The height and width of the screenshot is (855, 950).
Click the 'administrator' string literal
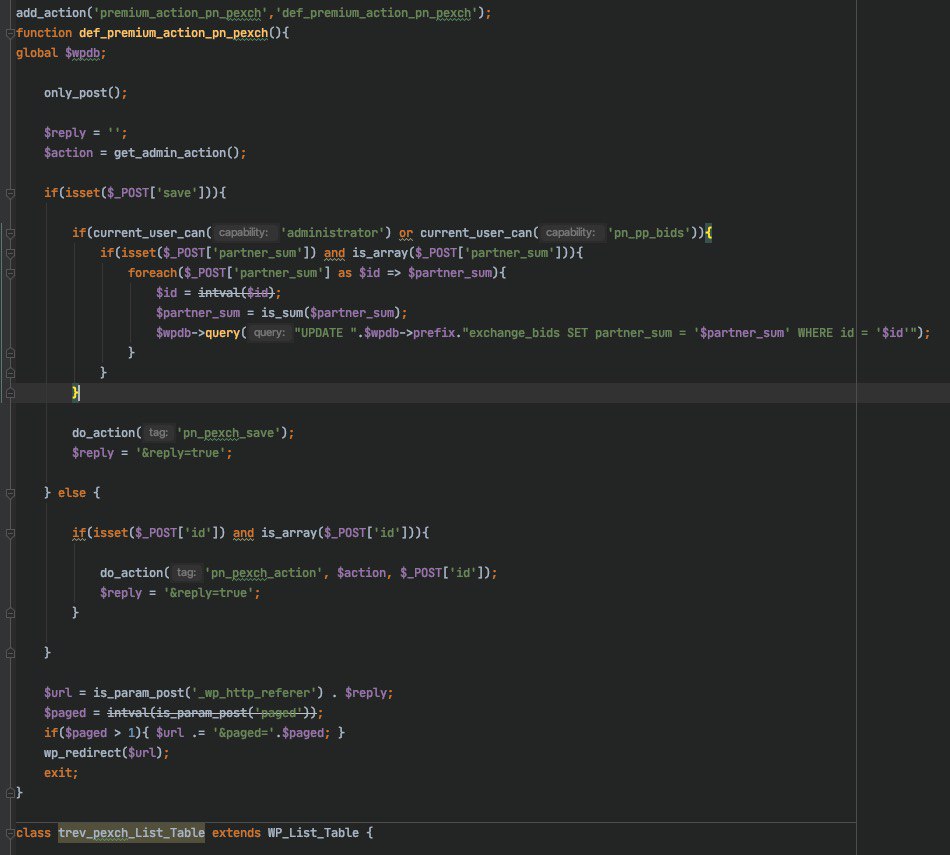click(333, 233)
